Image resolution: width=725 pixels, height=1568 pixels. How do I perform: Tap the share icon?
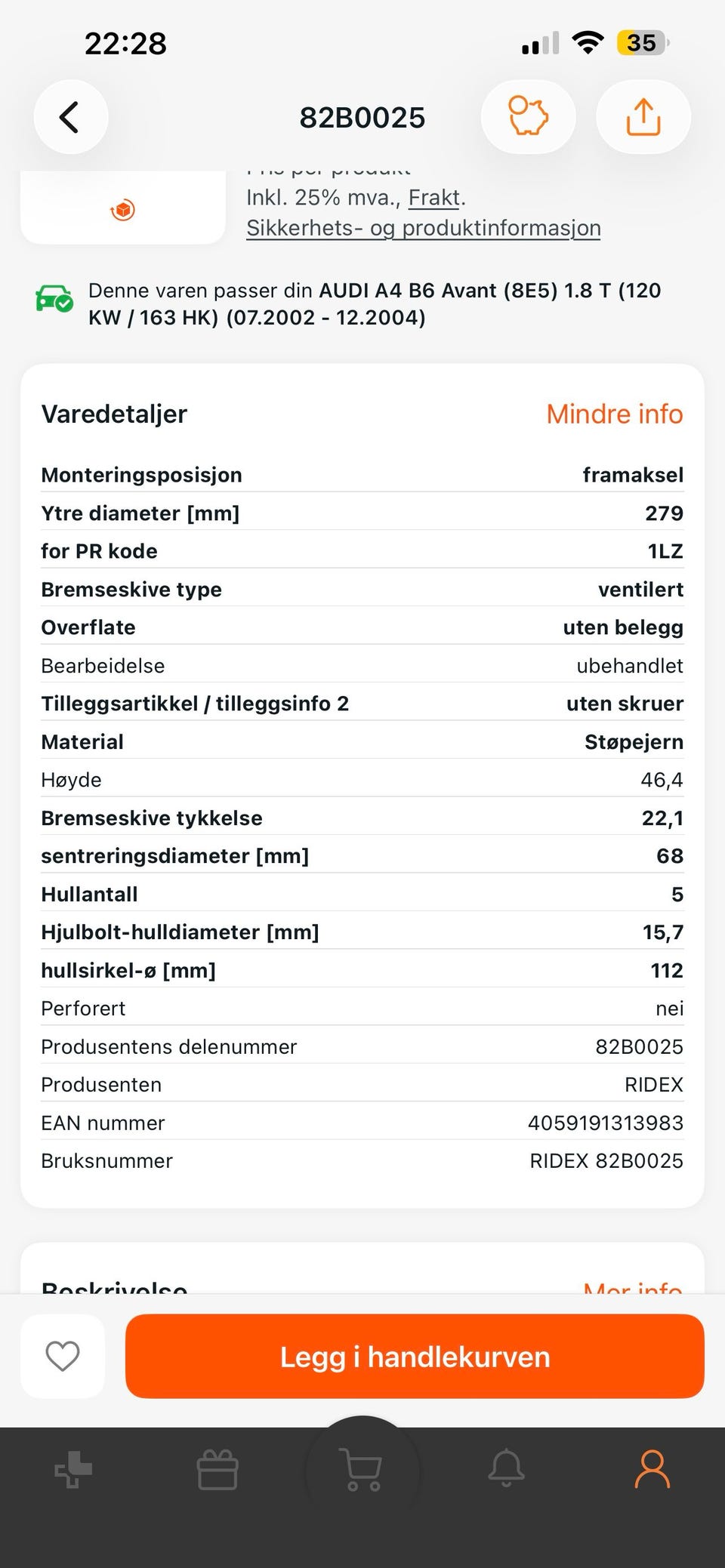[x=643, y=116]
